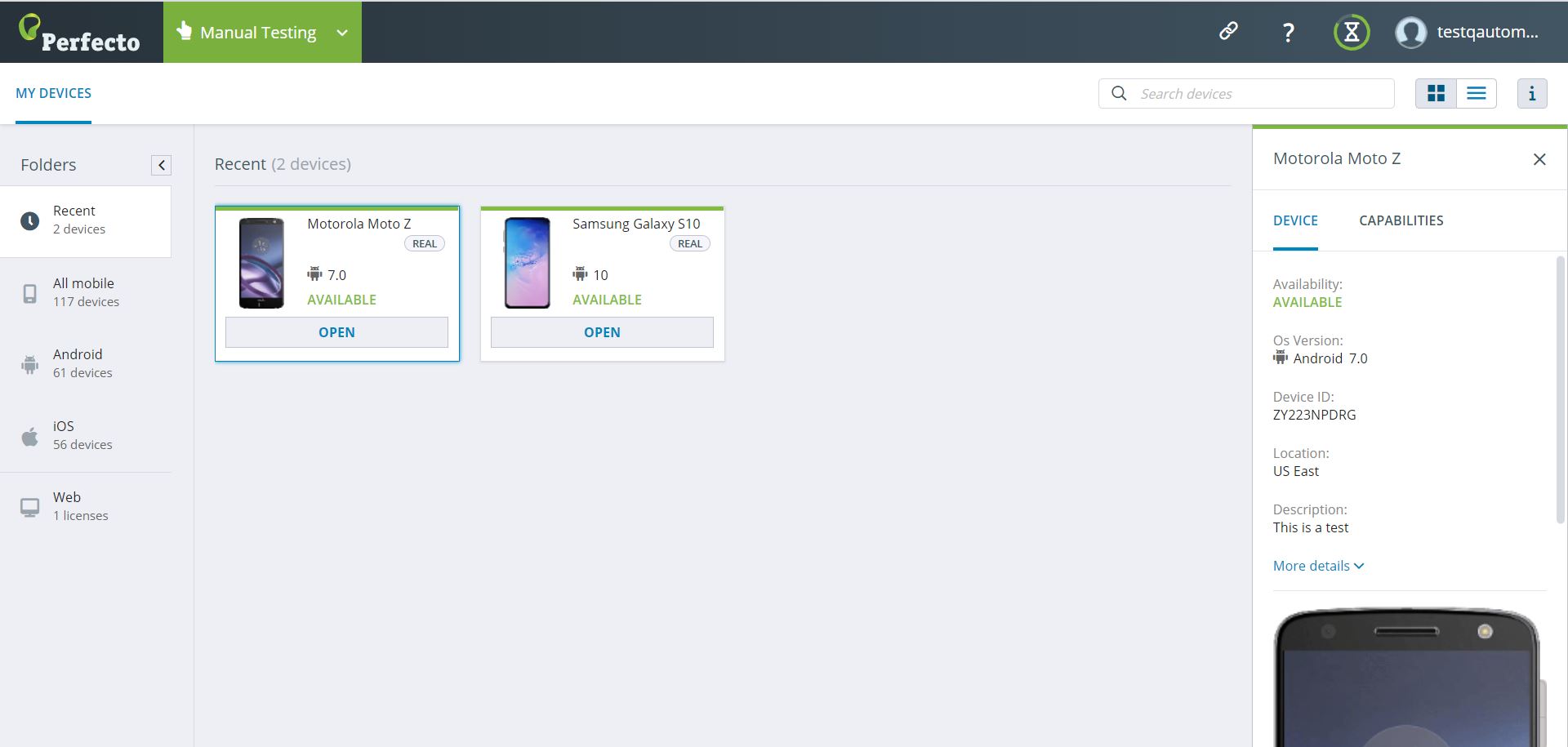1568x747 pixels.
Task: Select the iOS folder
Action: [x=86, y=436]
